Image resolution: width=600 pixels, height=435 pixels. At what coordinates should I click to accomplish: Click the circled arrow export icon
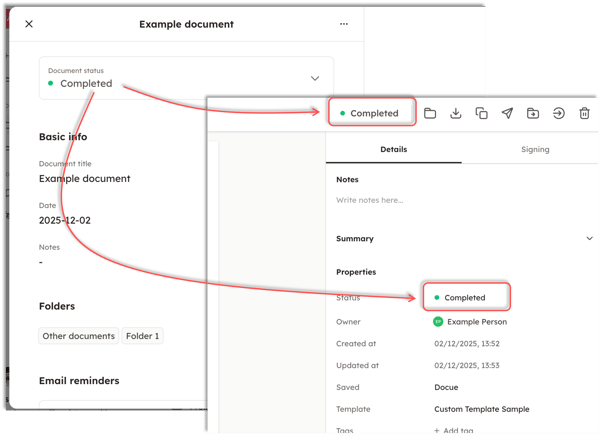click(559, 113)
